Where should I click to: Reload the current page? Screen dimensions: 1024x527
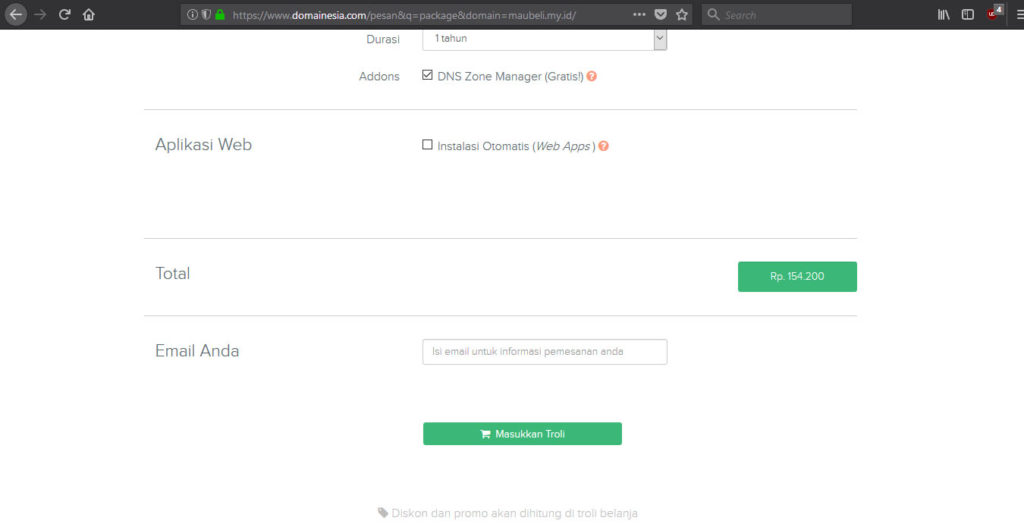(64, 14)
